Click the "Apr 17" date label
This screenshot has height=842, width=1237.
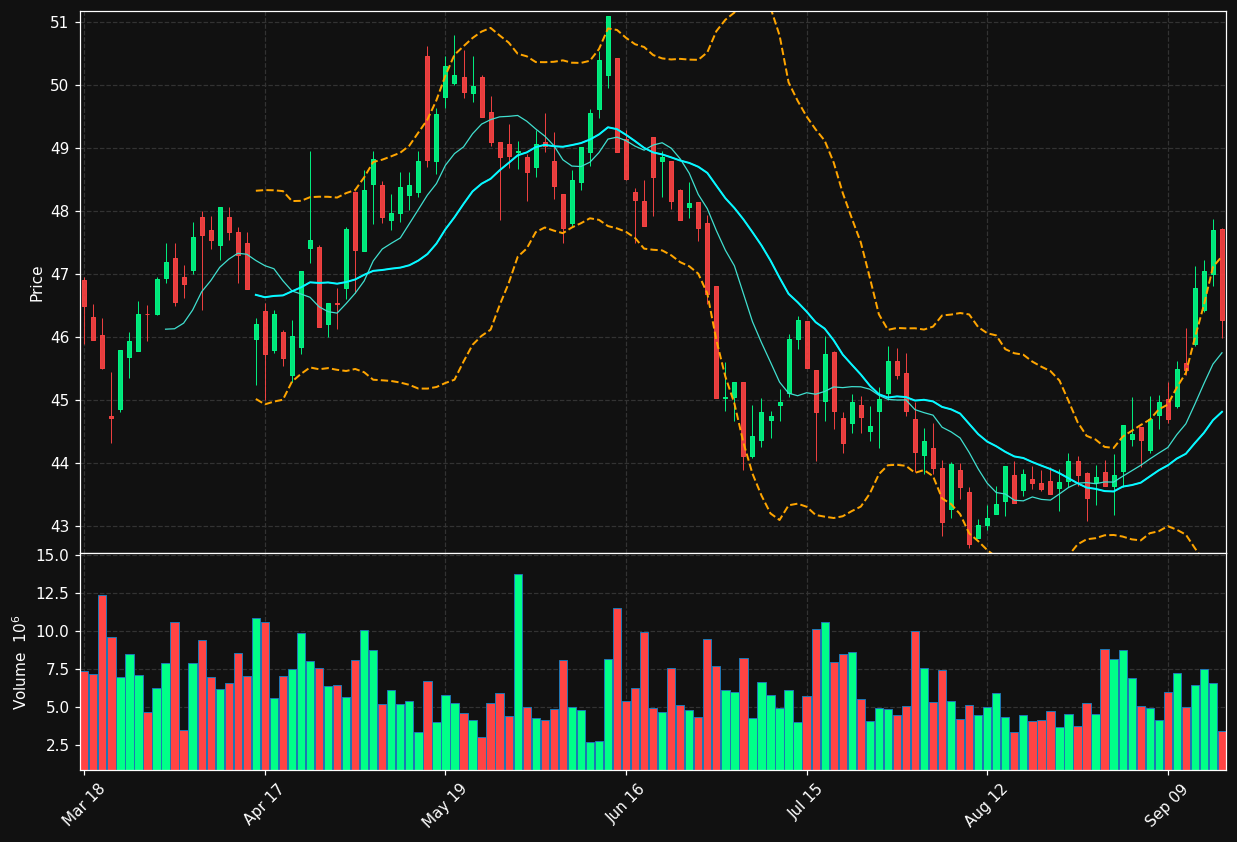tap(263, 805)
